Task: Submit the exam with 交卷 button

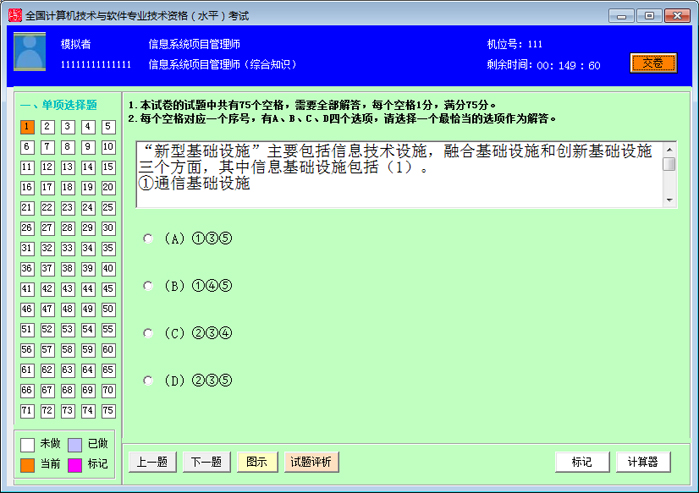Action: click(x=652, y=63)
